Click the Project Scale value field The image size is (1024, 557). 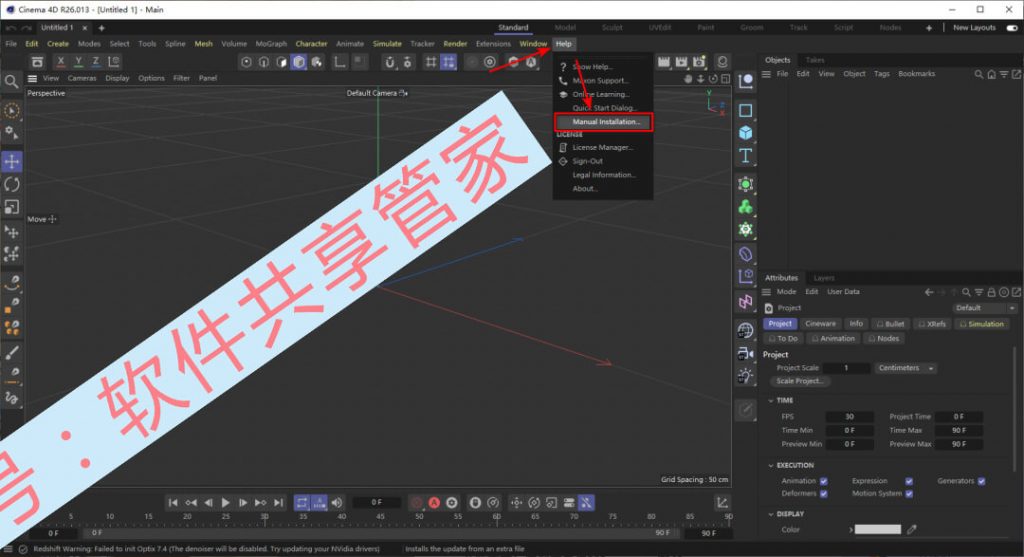pos(846,368)
